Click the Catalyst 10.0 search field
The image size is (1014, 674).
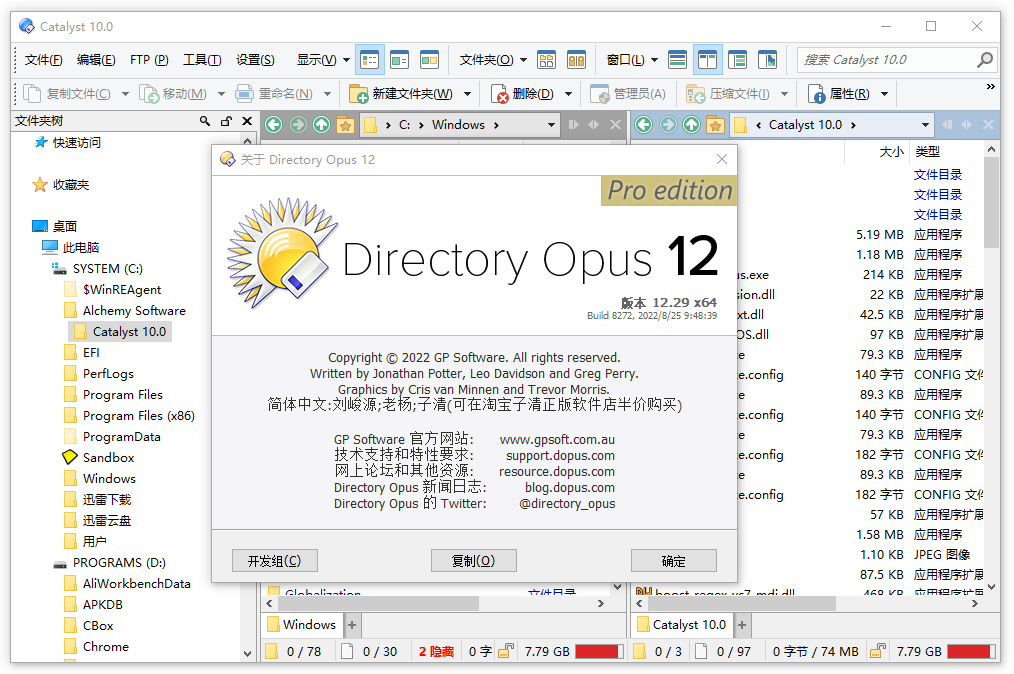(x=887, y=60)
